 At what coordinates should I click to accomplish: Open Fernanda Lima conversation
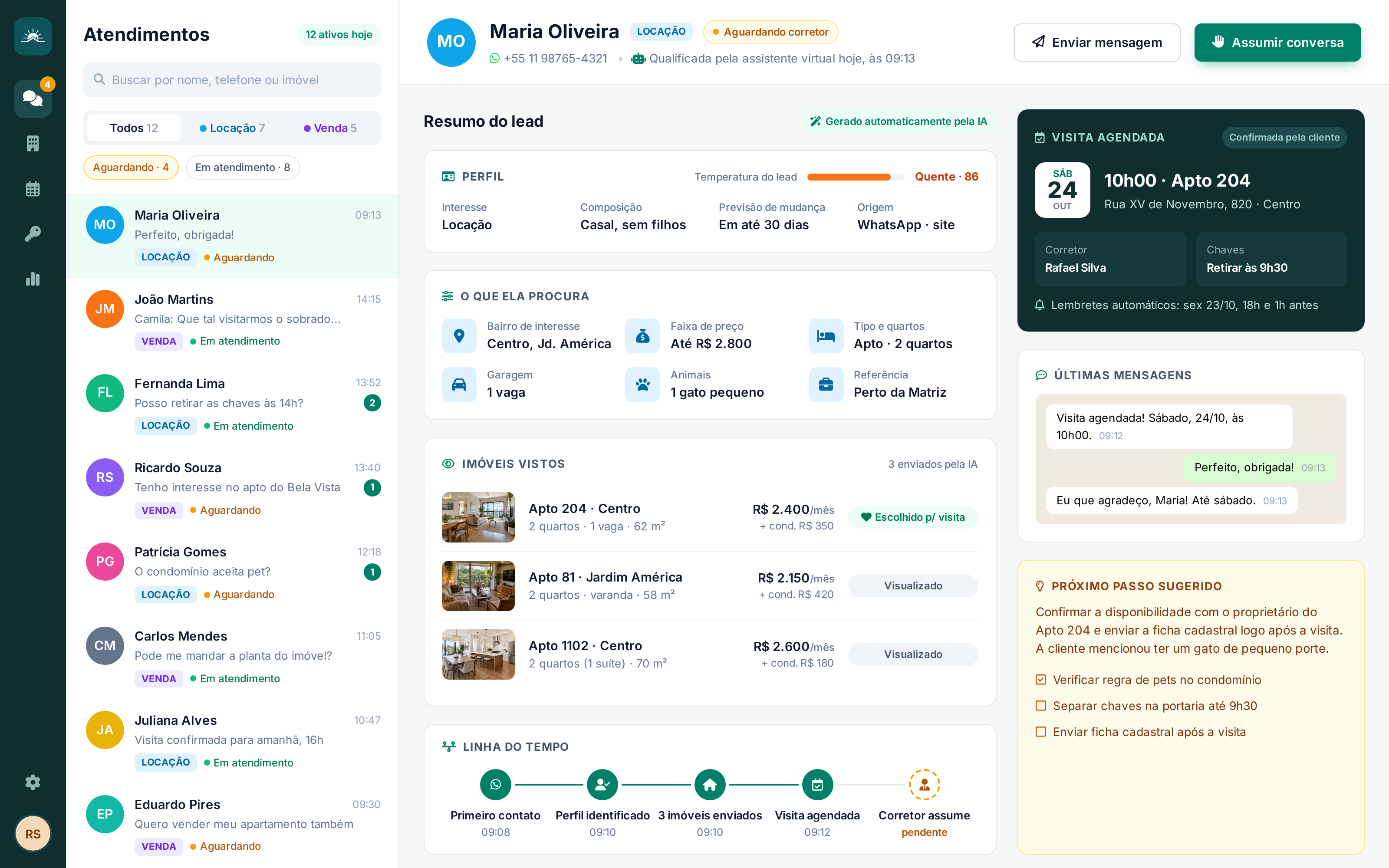(232, 405)
